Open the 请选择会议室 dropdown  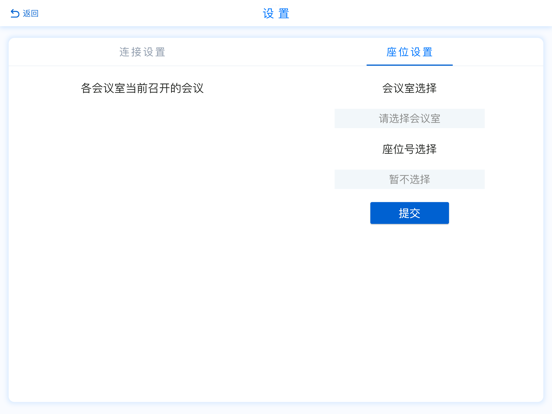(409, 119)
